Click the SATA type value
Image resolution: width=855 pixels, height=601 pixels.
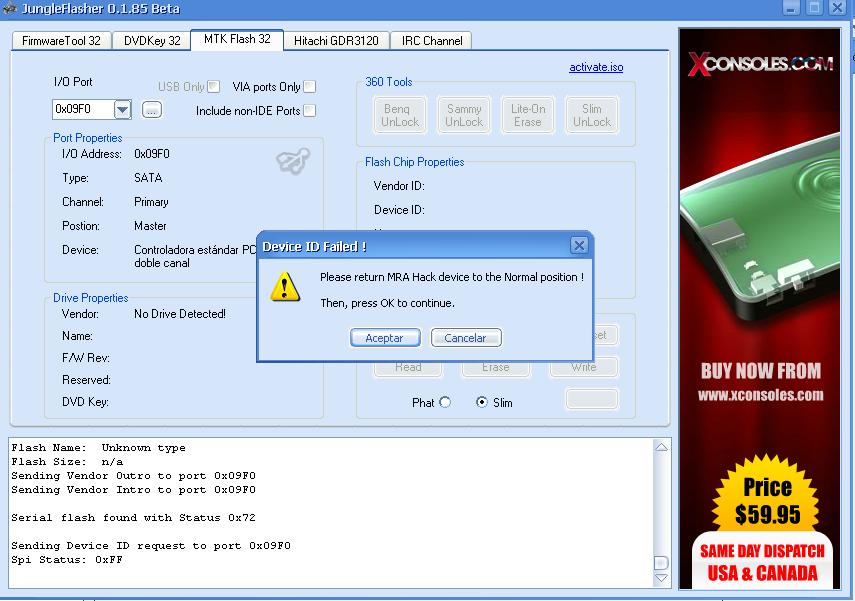tap(148, 178)
